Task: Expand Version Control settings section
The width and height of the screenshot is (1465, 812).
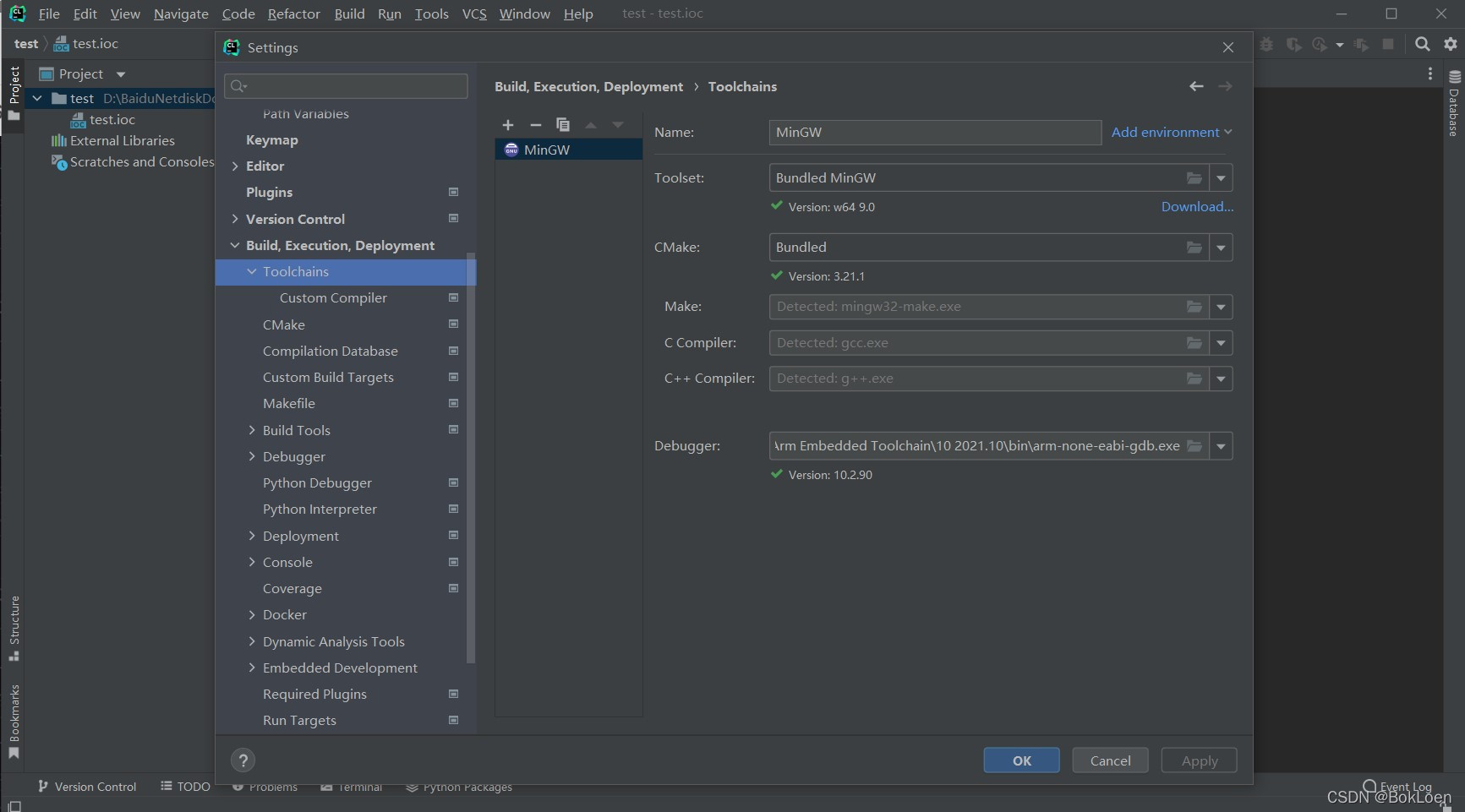Action: pyautogui.click(x=235, y=219)
